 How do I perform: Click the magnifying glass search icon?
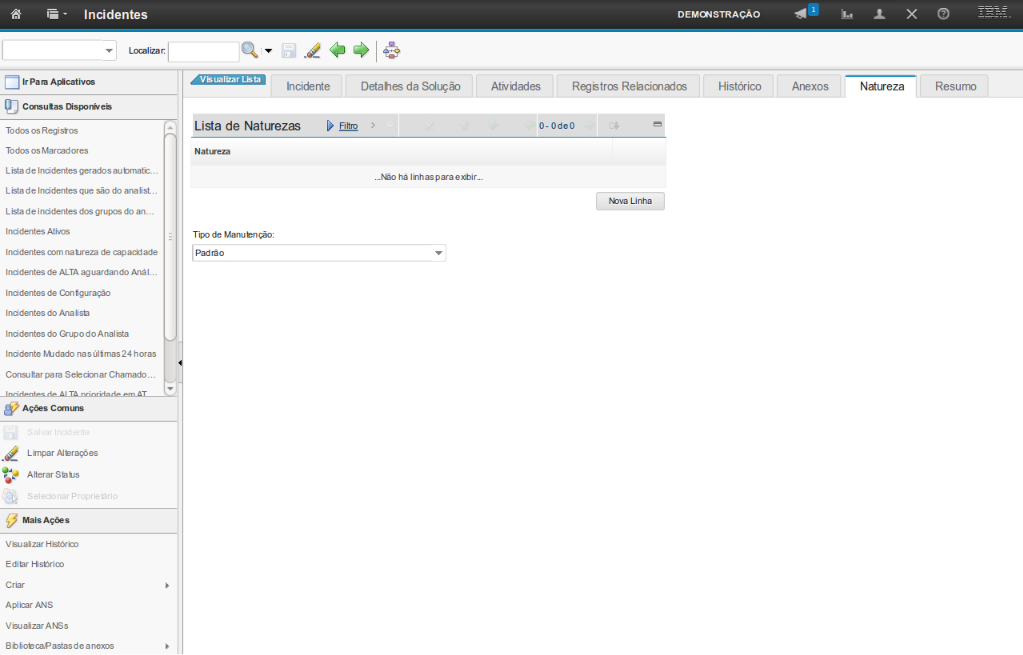coord(249,50)
